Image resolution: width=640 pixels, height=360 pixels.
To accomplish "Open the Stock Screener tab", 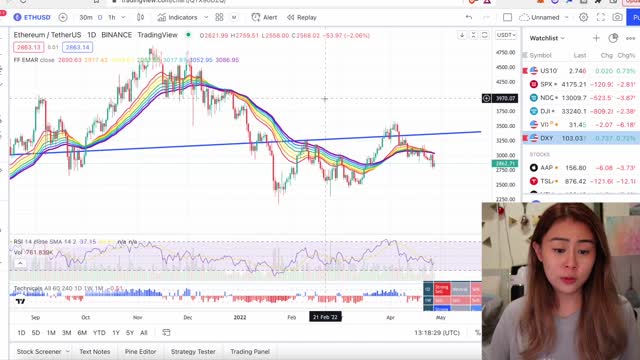I will point(39,351).
